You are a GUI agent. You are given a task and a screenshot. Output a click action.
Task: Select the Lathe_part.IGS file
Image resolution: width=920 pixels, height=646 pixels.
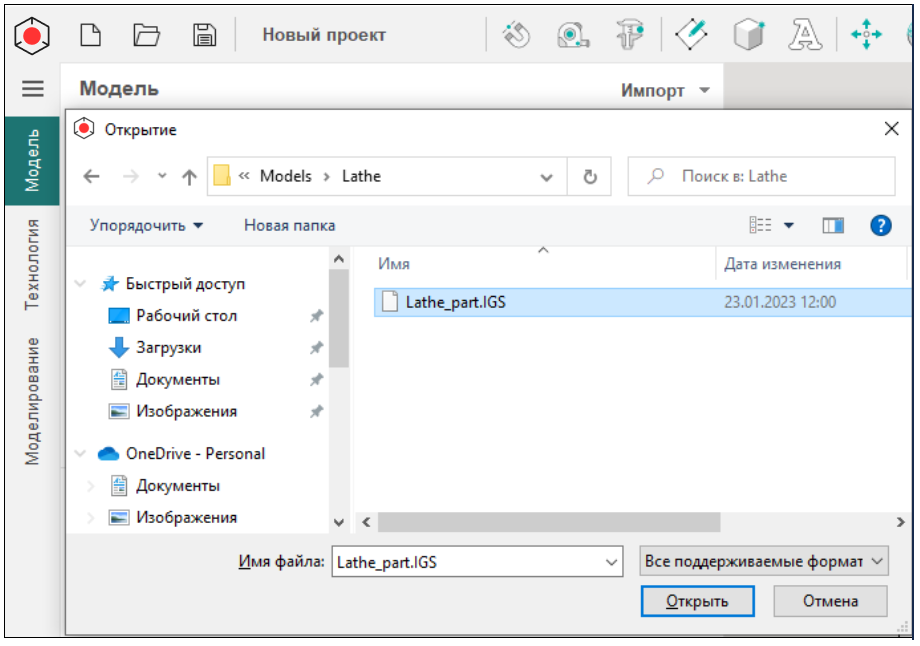tap(455, 302)
